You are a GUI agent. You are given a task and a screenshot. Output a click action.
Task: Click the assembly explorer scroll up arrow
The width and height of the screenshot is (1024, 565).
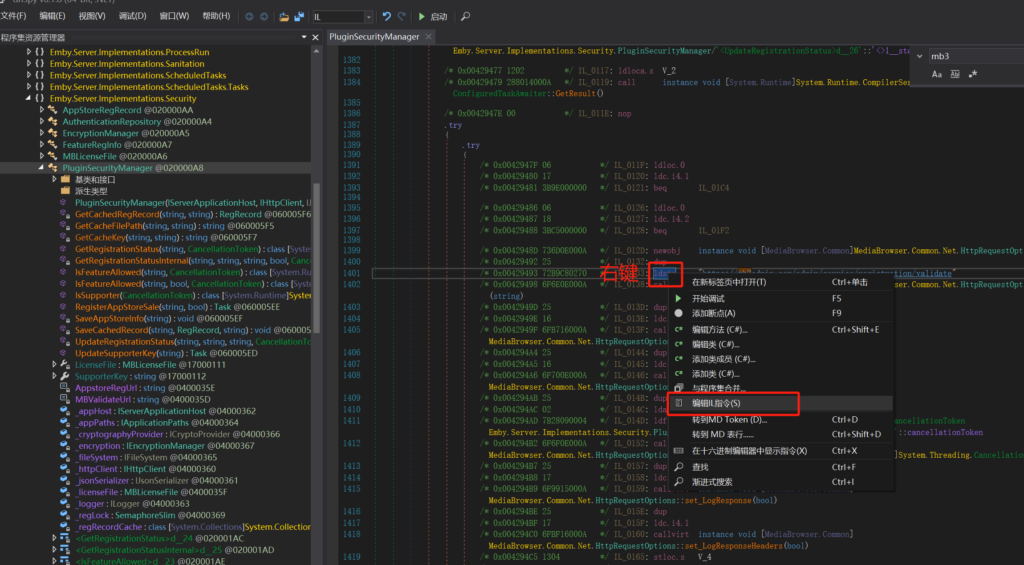pyautogui.click(x=317, y=51)
